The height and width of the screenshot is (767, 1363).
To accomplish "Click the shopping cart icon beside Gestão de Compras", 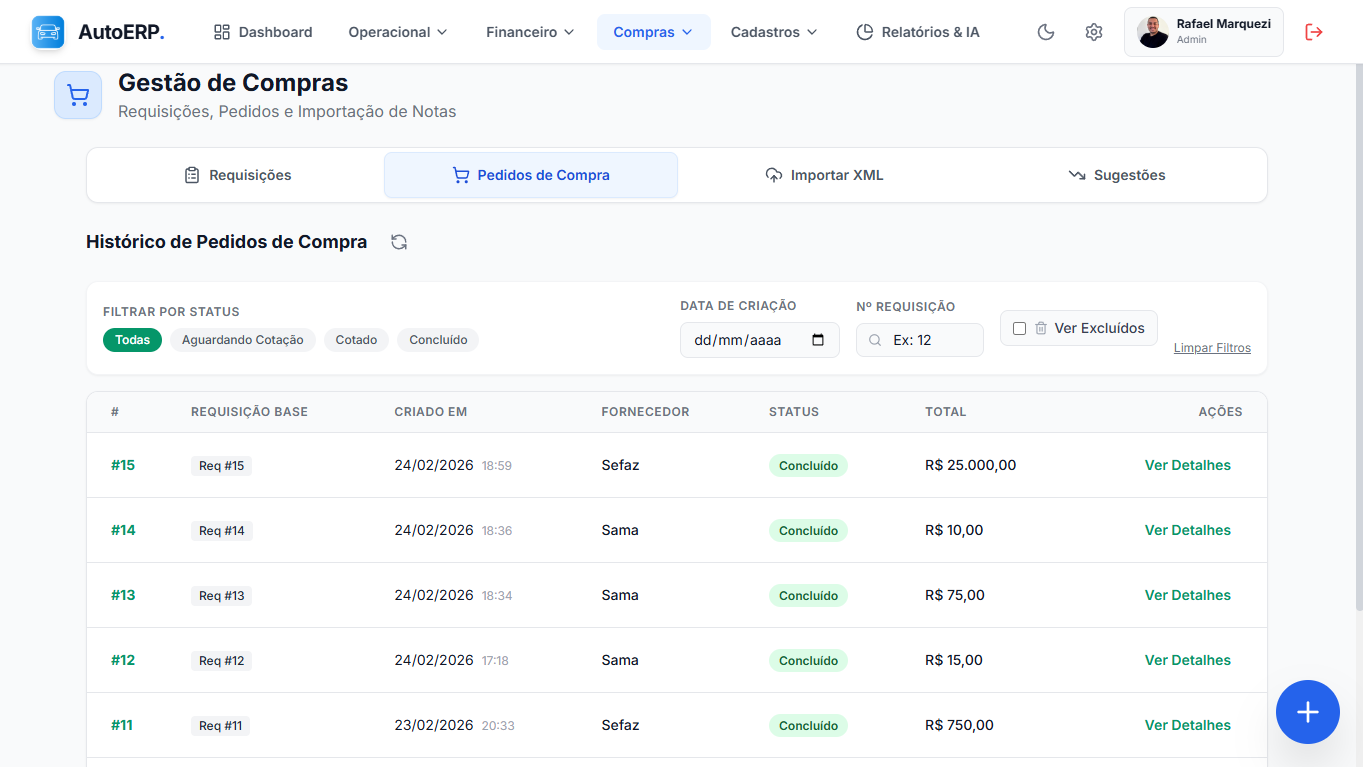I will point(77,94).
